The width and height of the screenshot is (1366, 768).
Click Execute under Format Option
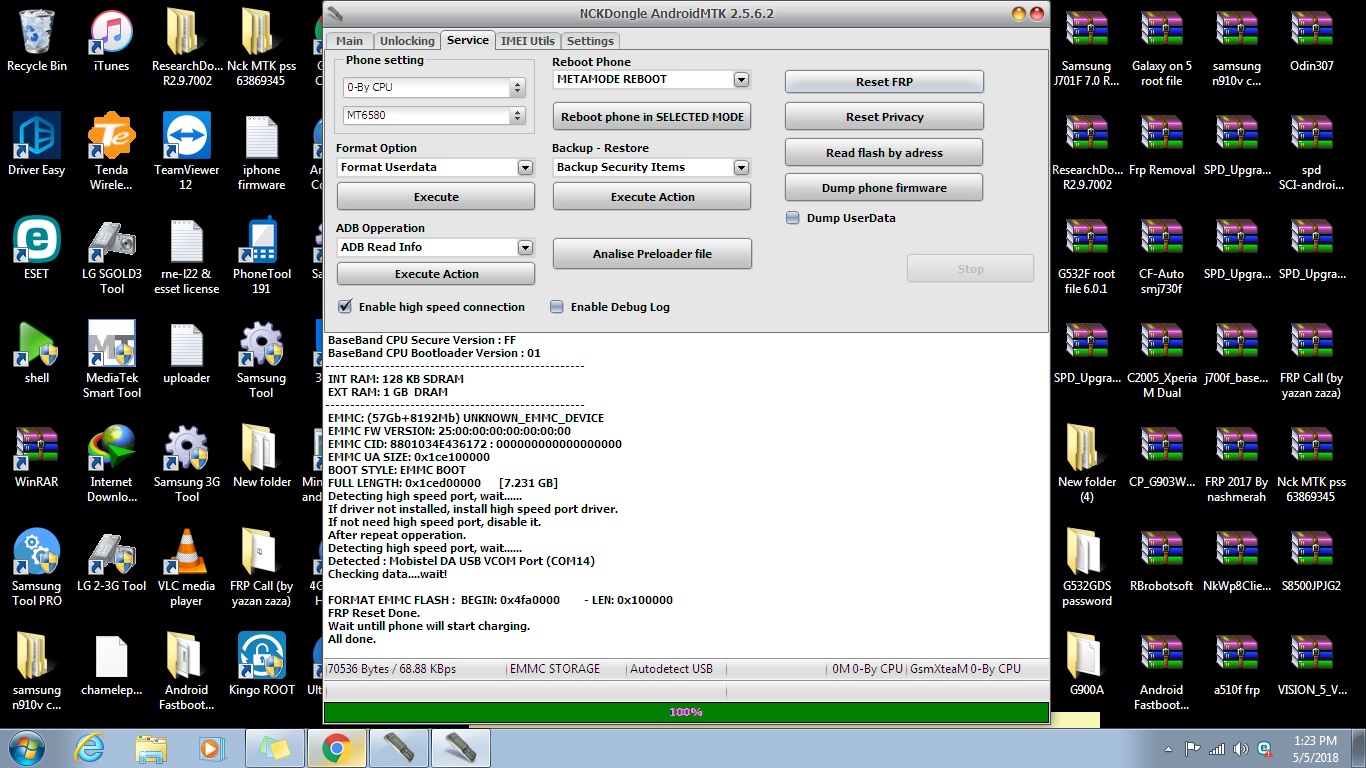436,197
